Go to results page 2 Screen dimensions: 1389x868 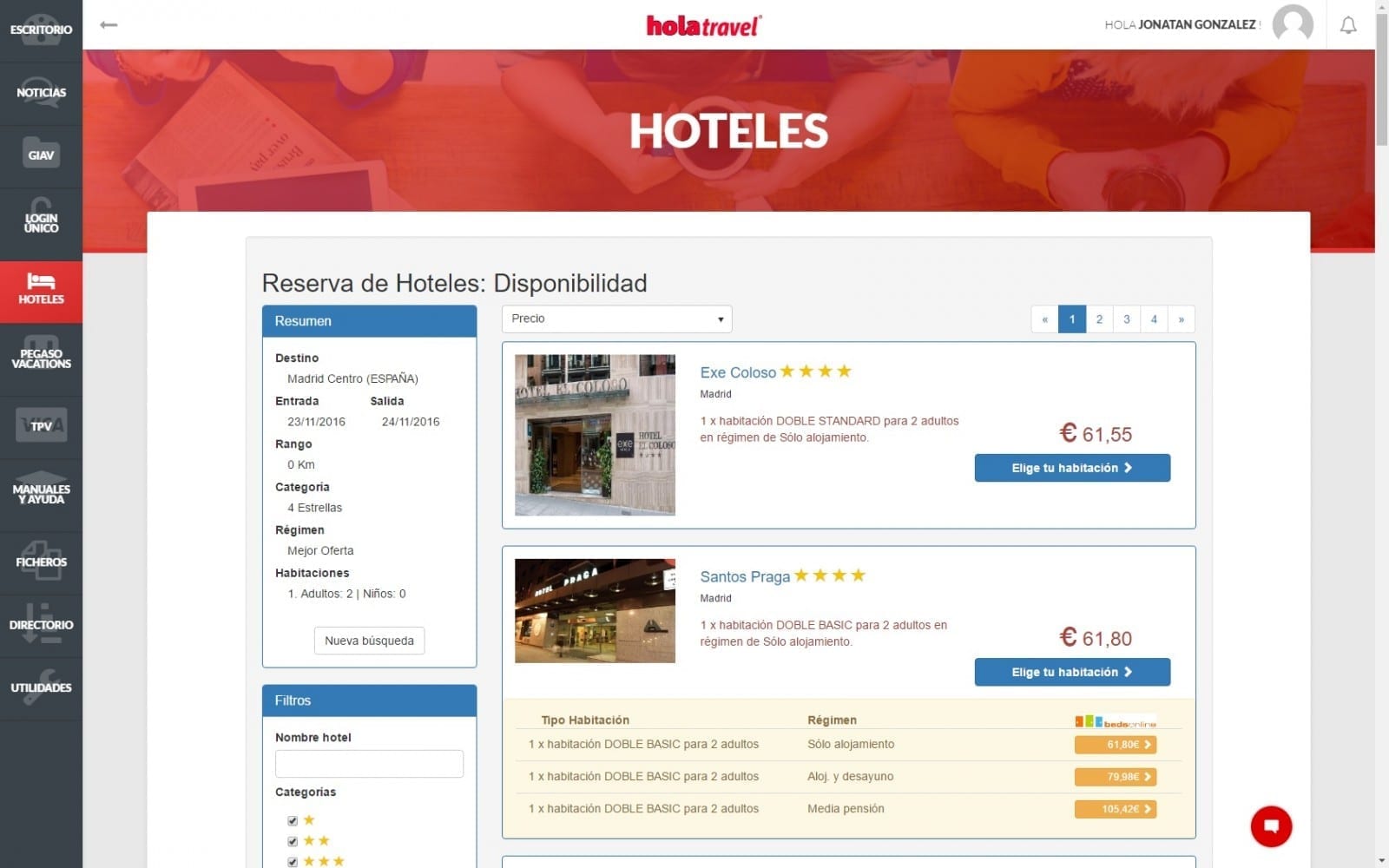1099,319
